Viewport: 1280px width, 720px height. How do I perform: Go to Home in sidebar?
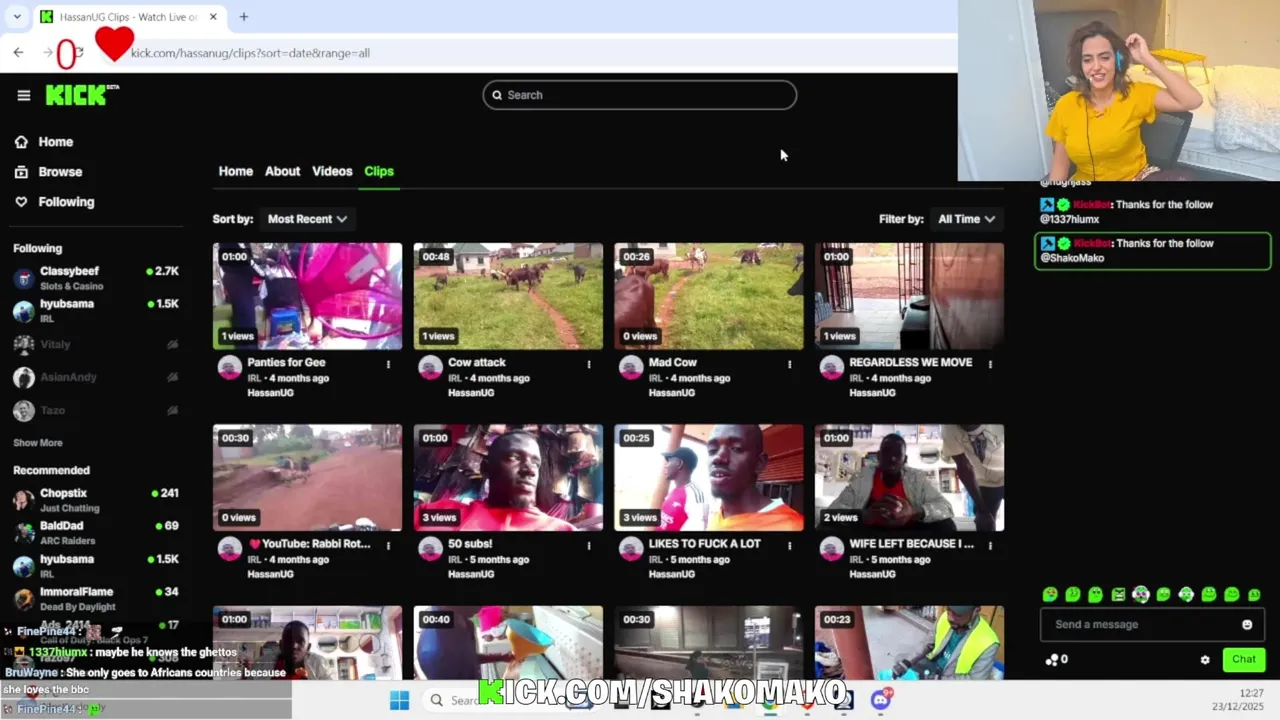pyautogui.click(x=44, y=142)
